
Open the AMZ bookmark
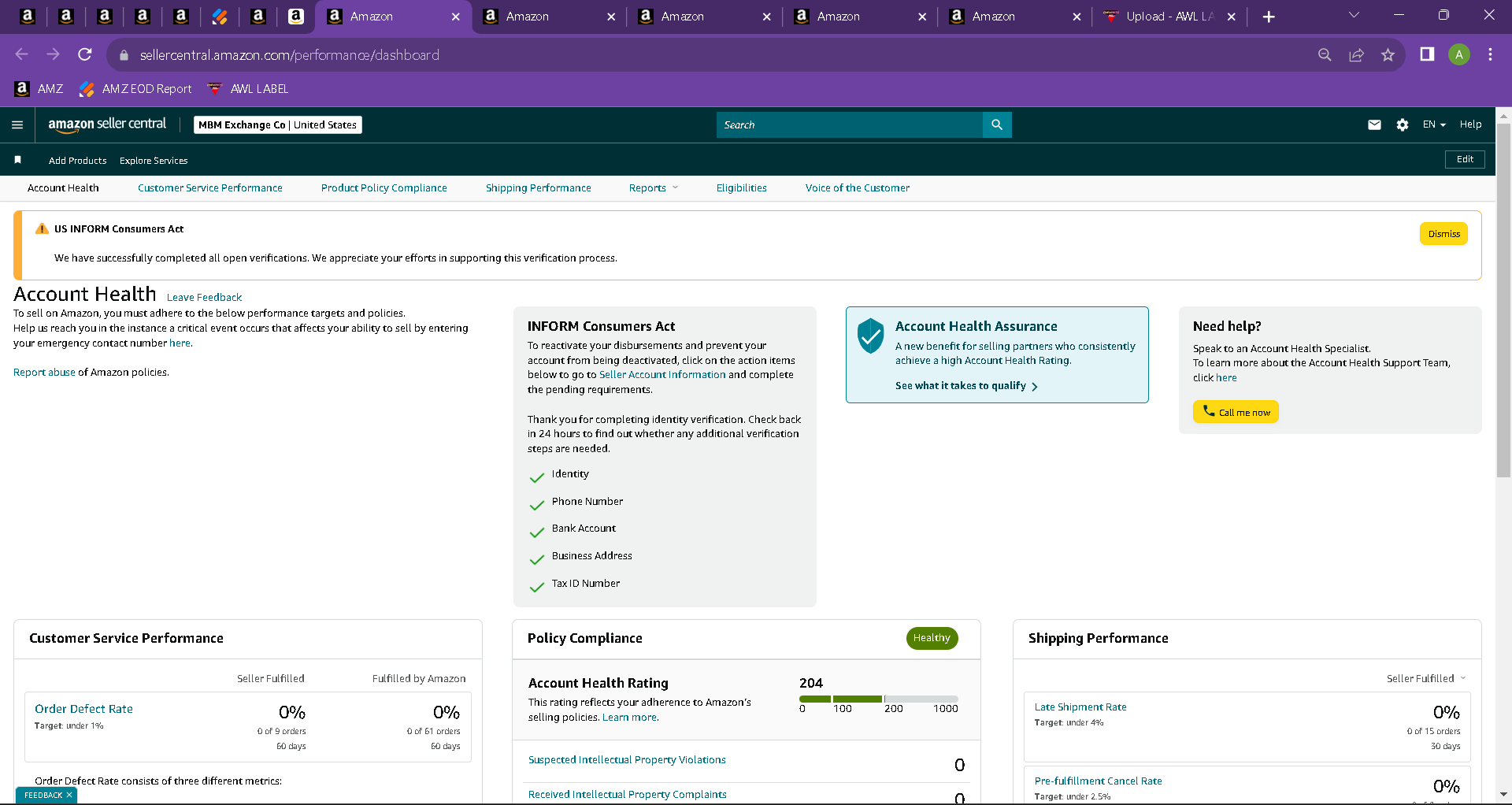click(39, 89)
